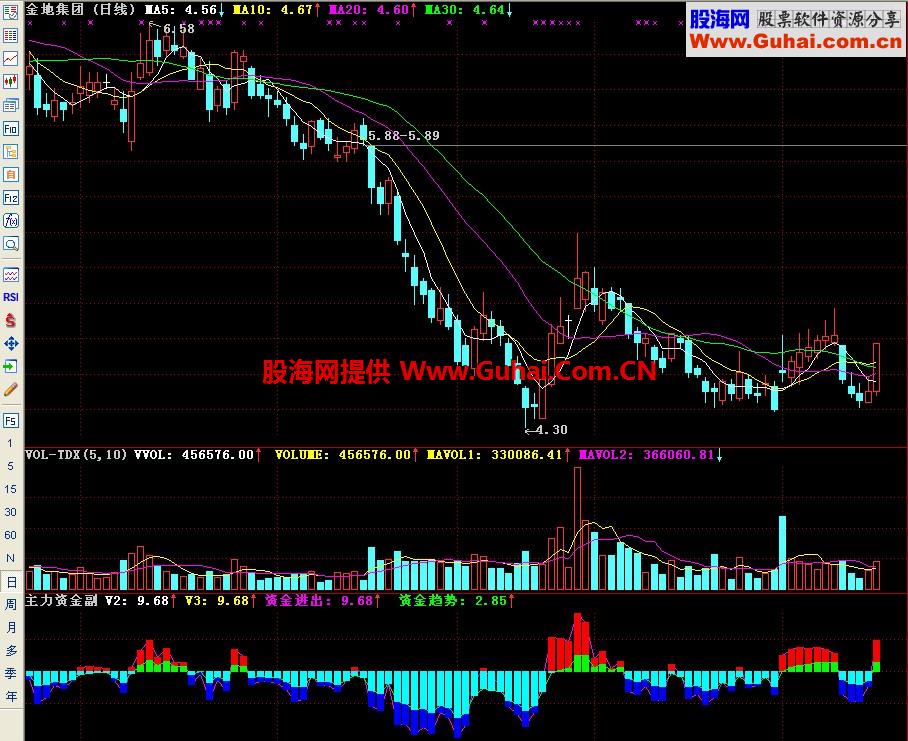Screen dimensions: 908x741
Task: Click the red S dollar icon
Action: 10,320
